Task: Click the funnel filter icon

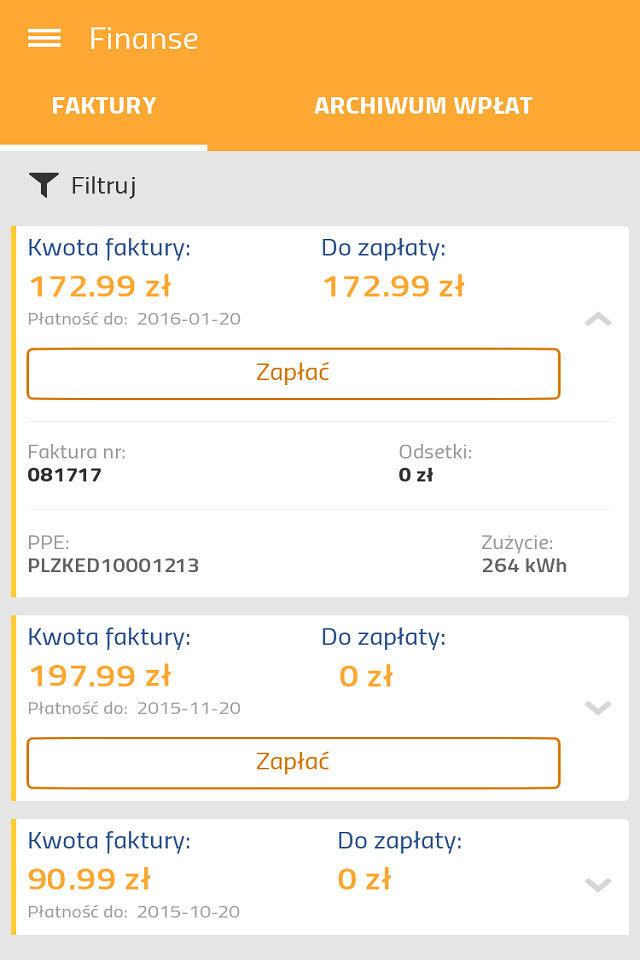Action: click(x=44, y=185)
